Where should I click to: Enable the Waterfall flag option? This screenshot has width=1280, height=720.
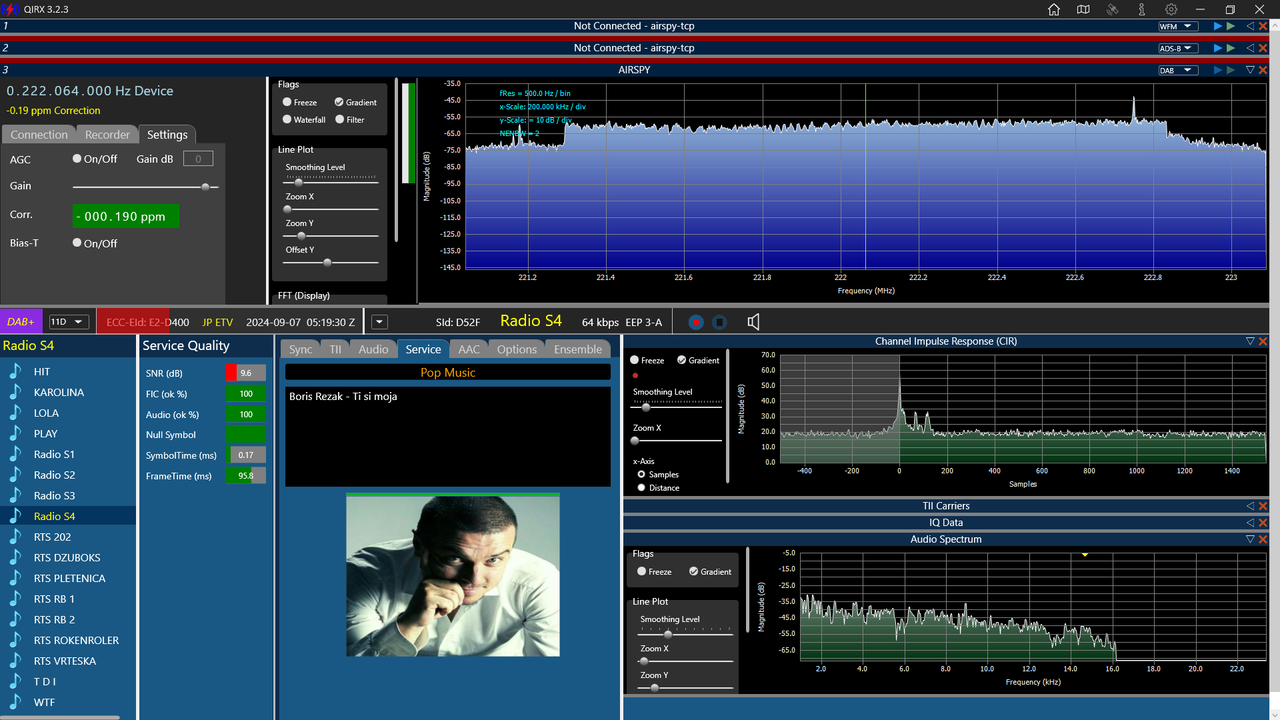click(287, 120)
